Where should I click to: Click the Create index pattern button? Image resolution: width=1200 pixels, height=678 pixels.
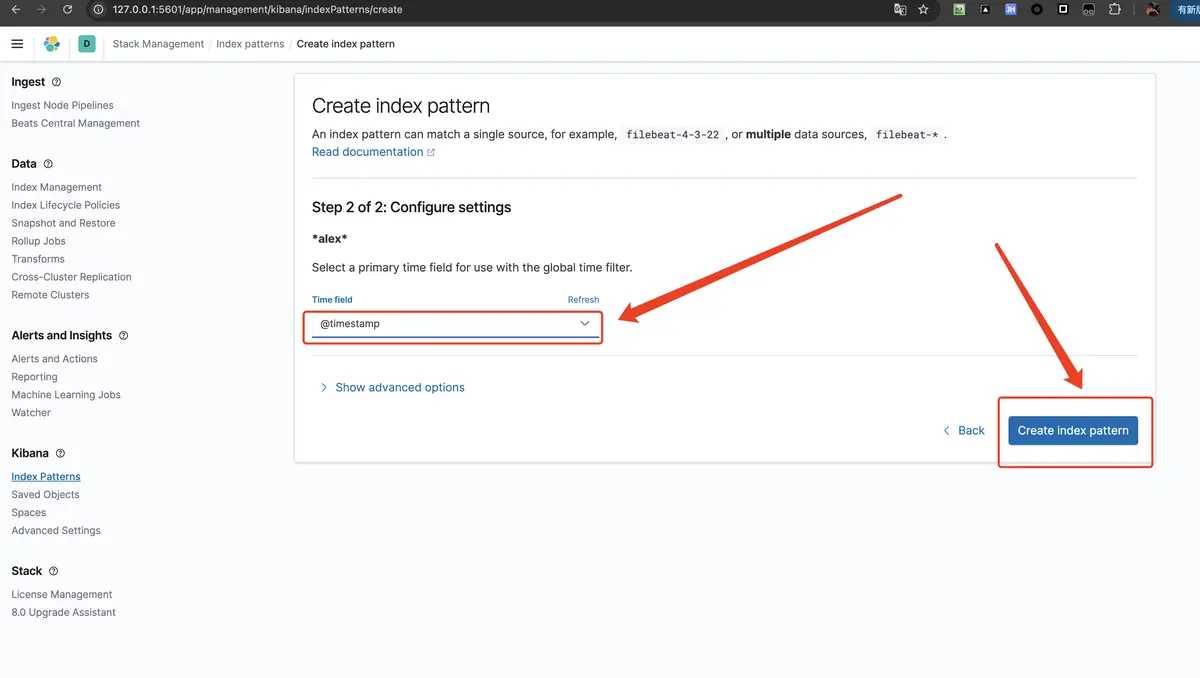pyautogui.click(x=1073, y=430)
